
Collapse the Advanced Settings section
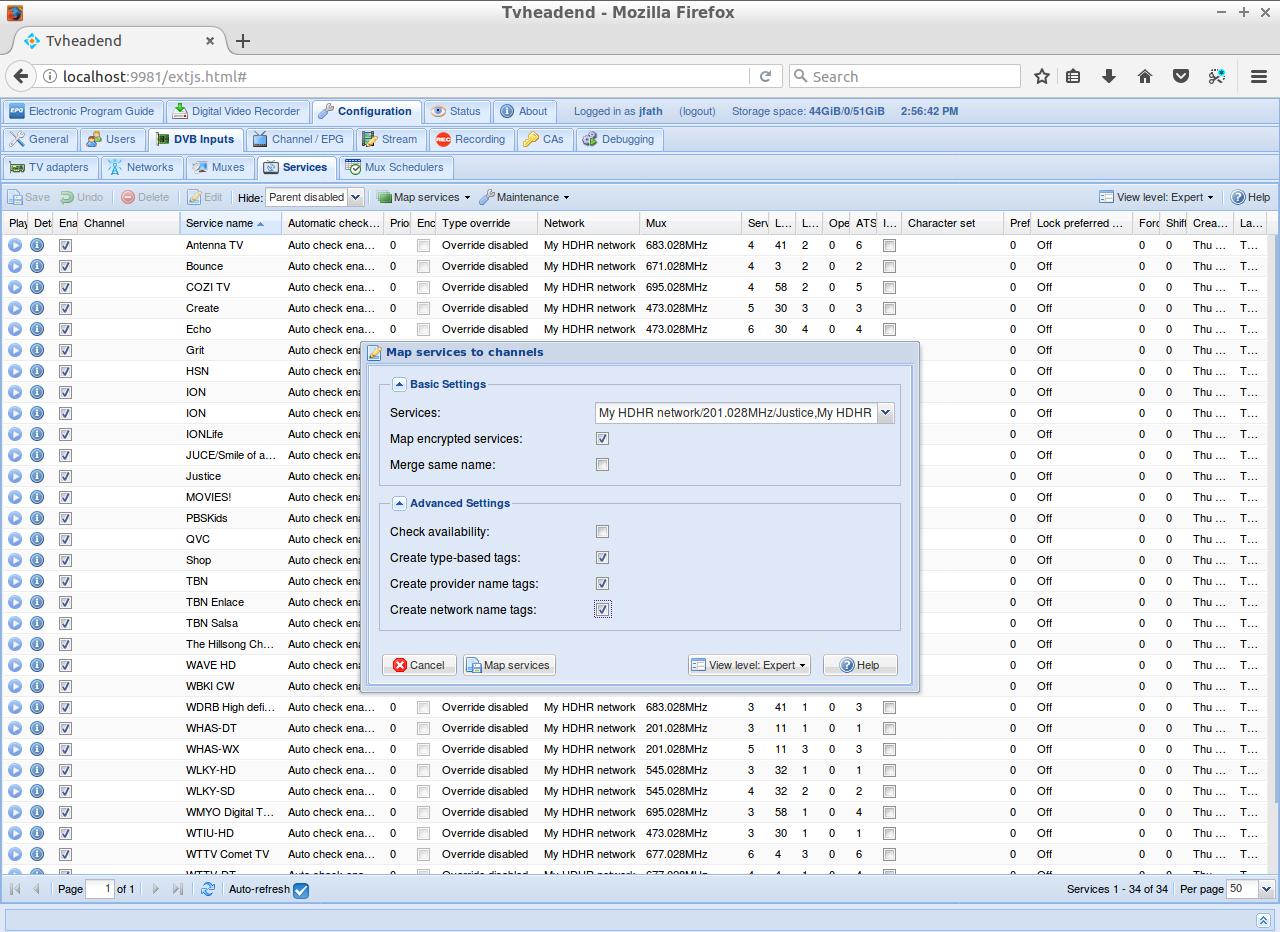click(x=400, y=503)
